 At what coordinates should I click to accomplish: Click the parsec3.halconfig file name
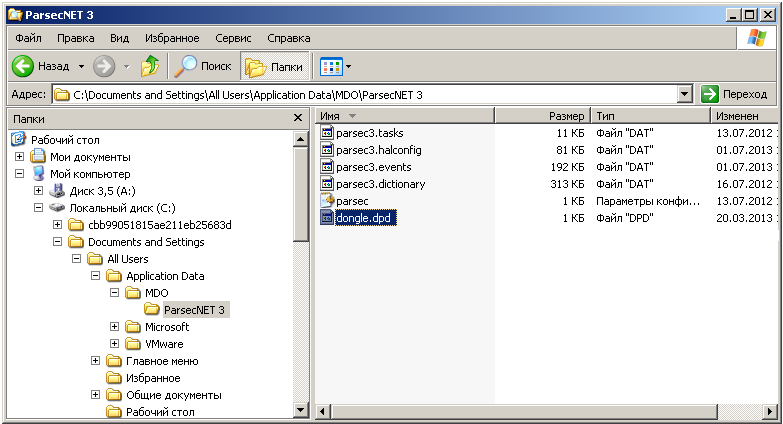coord(379,150)
